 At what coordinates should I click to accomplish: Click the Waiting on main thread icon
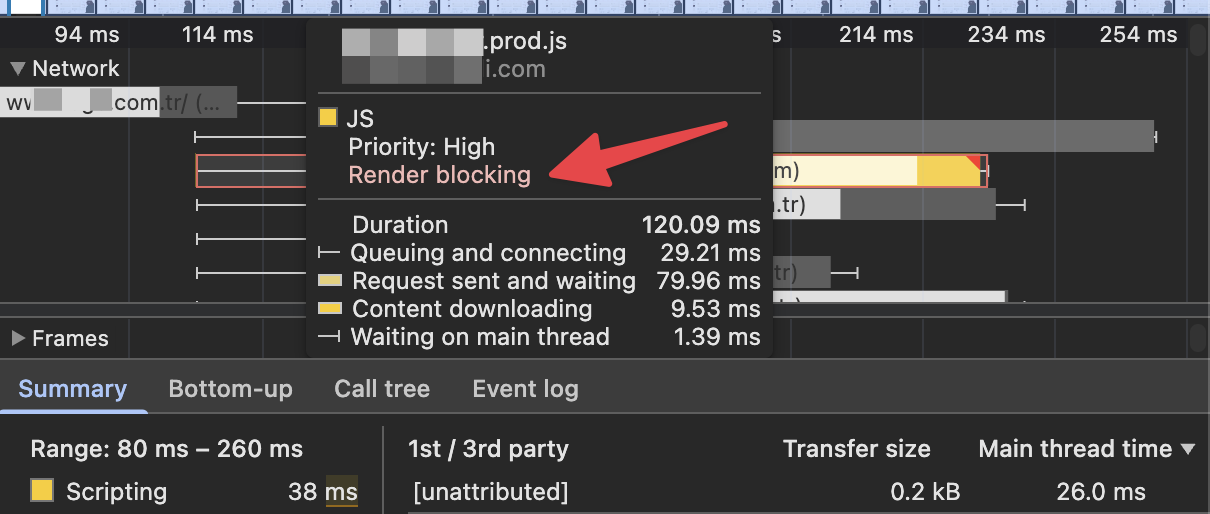329,337
